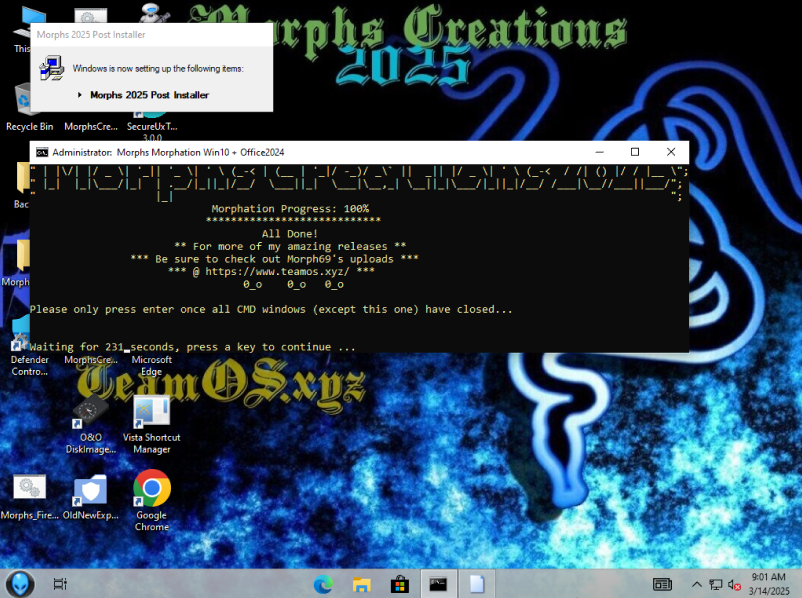Click the 'Morphs 2025 Post Installer' dialog title

pos(91,35)
